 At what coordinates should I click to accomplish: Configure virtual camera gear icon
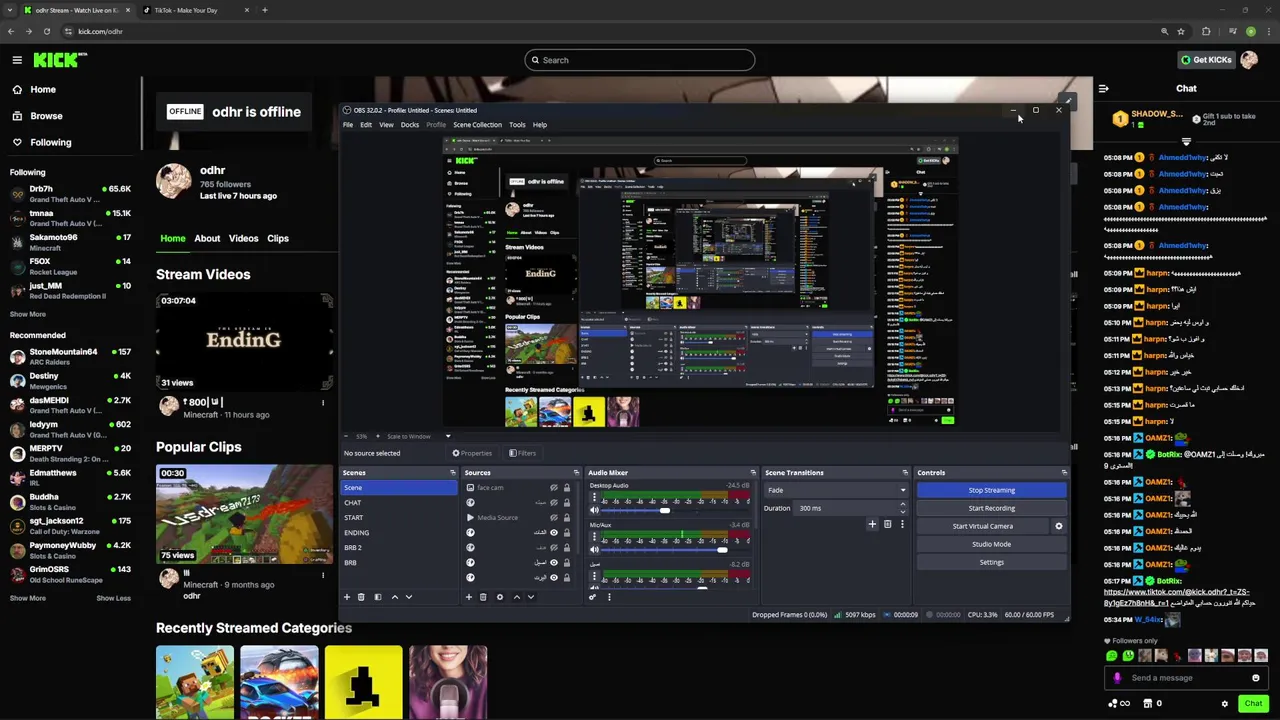point(1059,526)
